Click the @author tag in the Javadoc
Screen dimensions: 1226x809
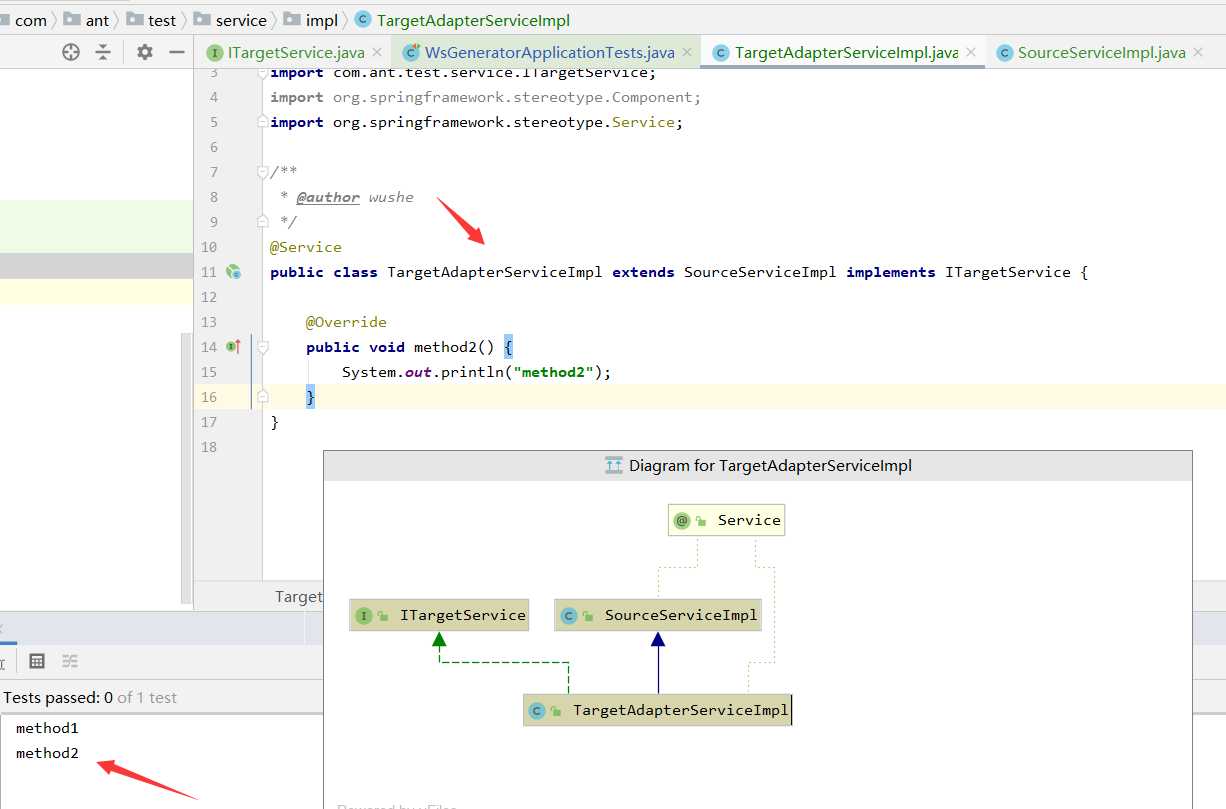(x=328, y=197)
